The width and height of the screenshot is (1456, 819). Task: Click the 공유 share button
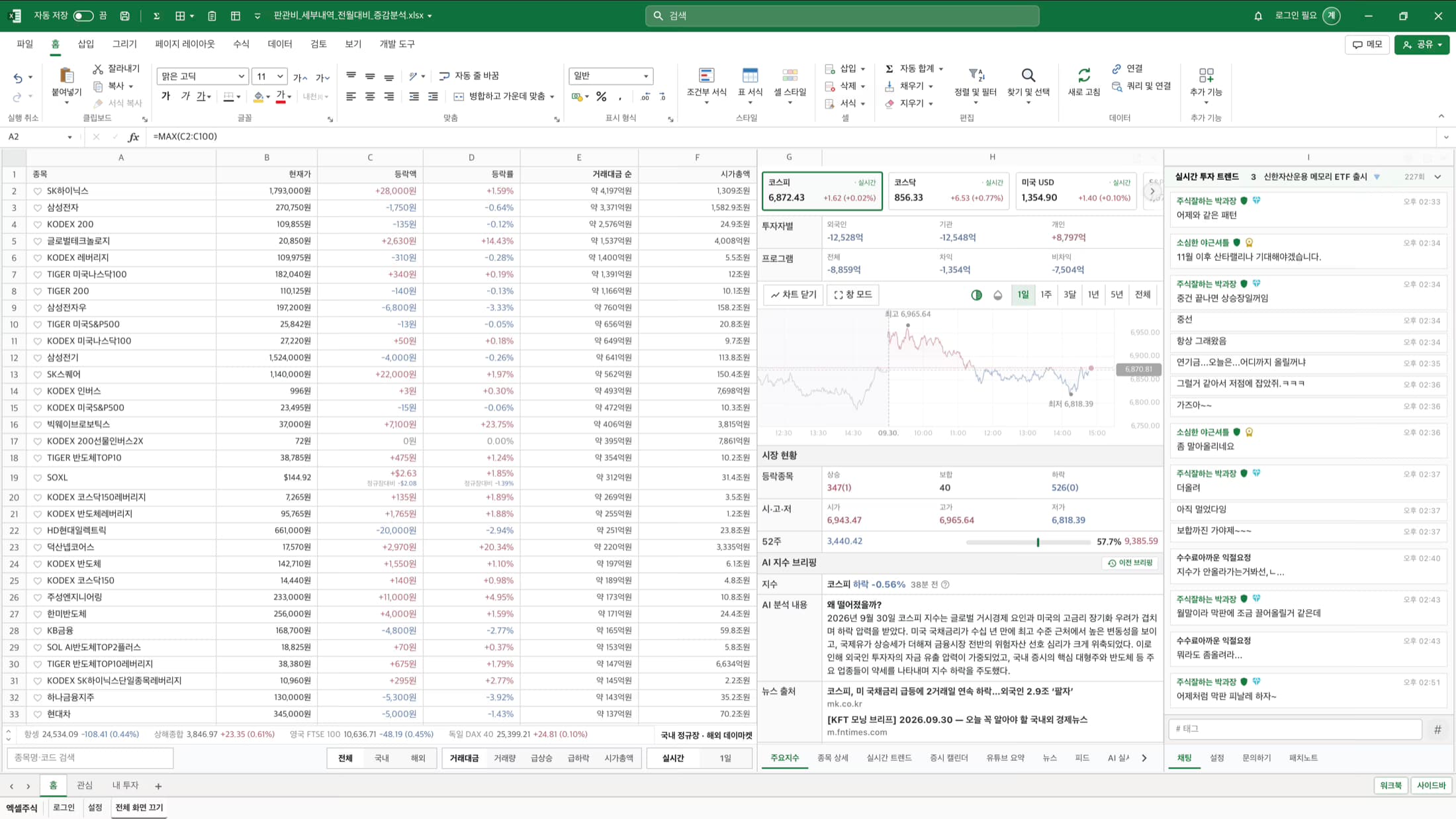1422,44
